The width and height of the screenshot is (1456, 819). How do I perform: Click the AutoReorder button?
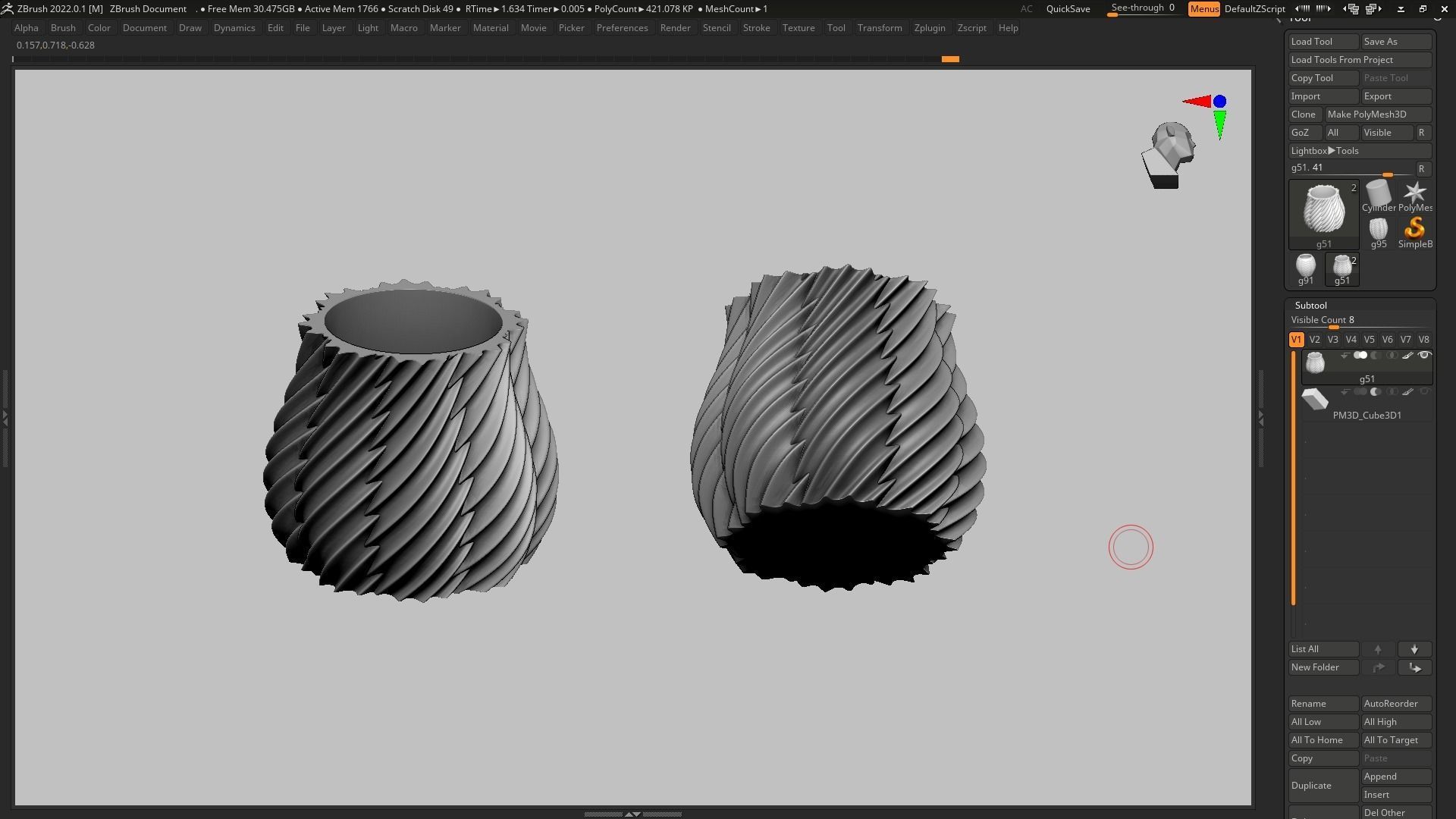1396,704
